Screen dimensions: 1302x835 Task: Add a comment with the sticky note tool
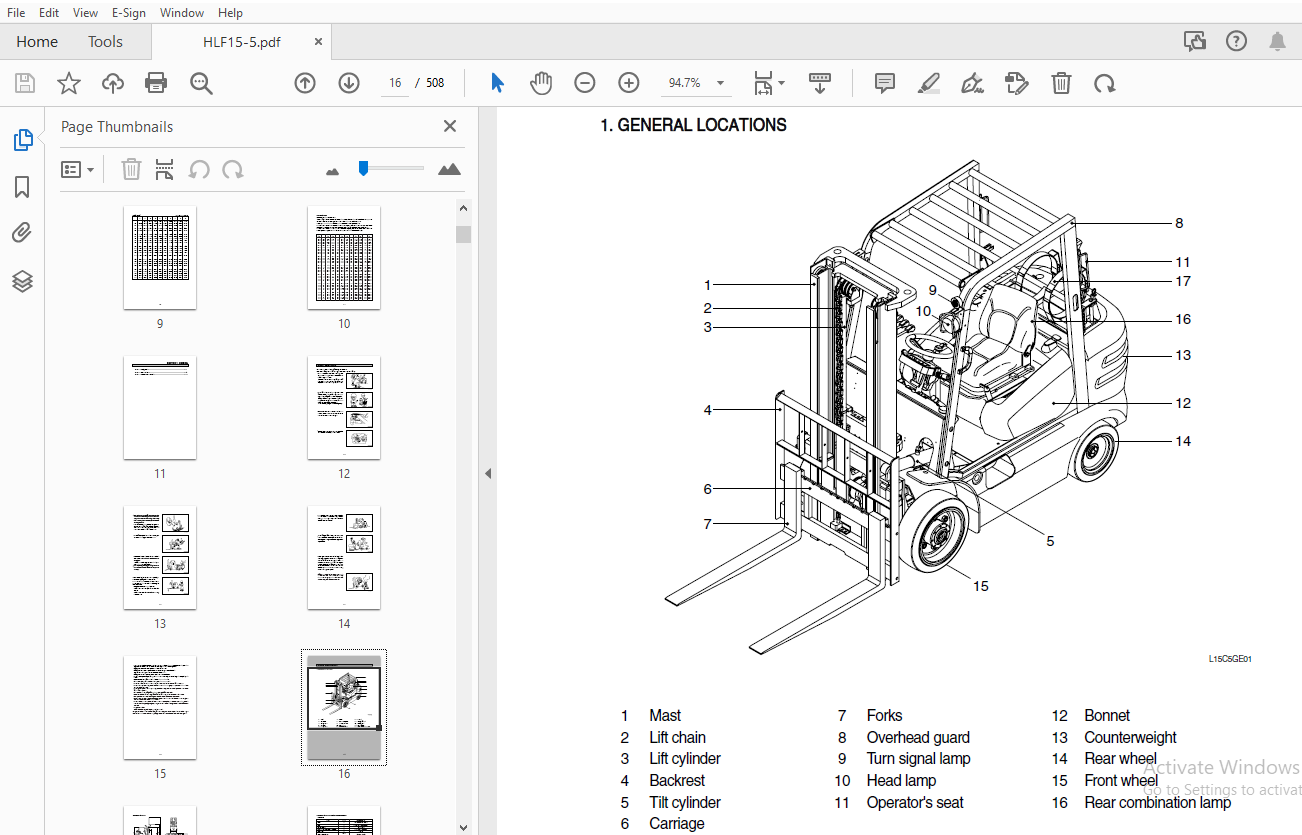(x=885, y=83)
